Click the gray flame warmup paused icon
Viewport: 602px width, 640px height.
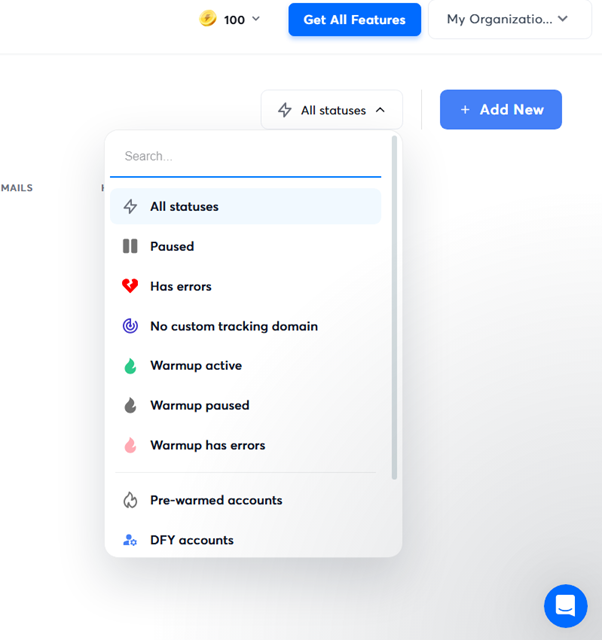tap(130, 405)
